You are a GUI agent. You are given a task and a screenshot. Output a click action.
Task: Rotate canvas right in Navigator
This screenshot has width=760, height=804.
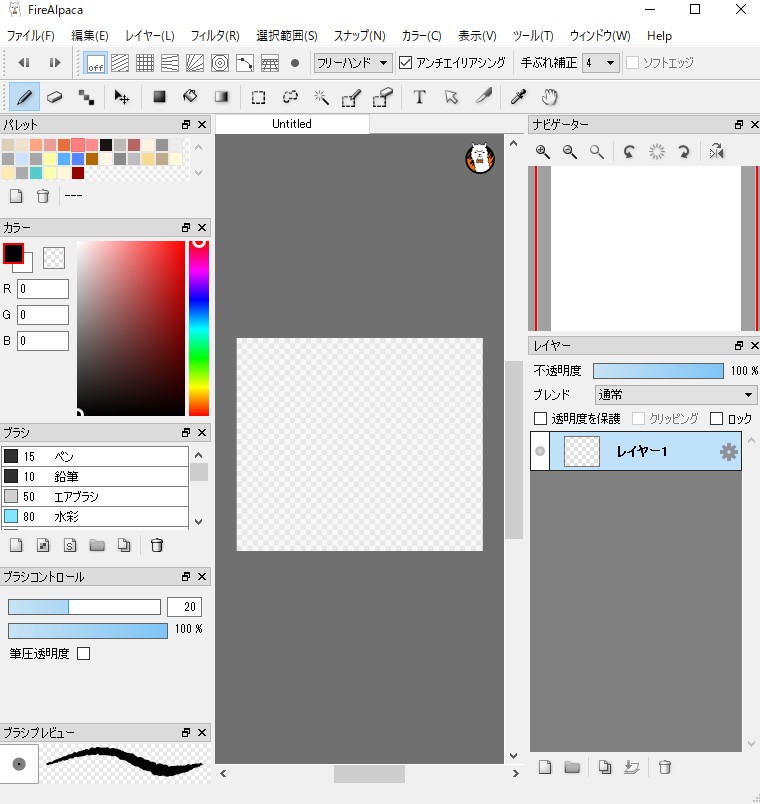(x=684, y=152)
